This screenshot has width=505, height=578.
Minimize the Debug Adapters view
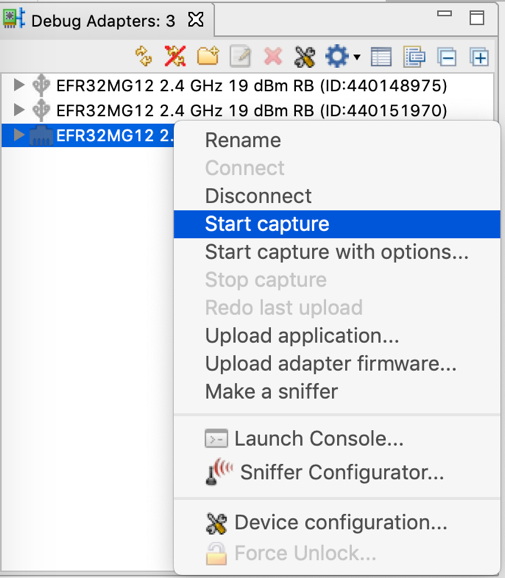click(x=444, y=14)
